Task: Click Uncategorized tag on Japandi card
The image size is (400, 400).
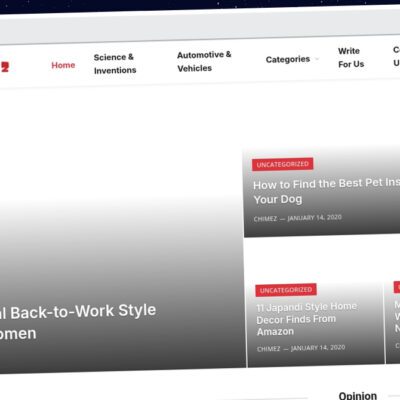Action: click(x=286, y=290)
